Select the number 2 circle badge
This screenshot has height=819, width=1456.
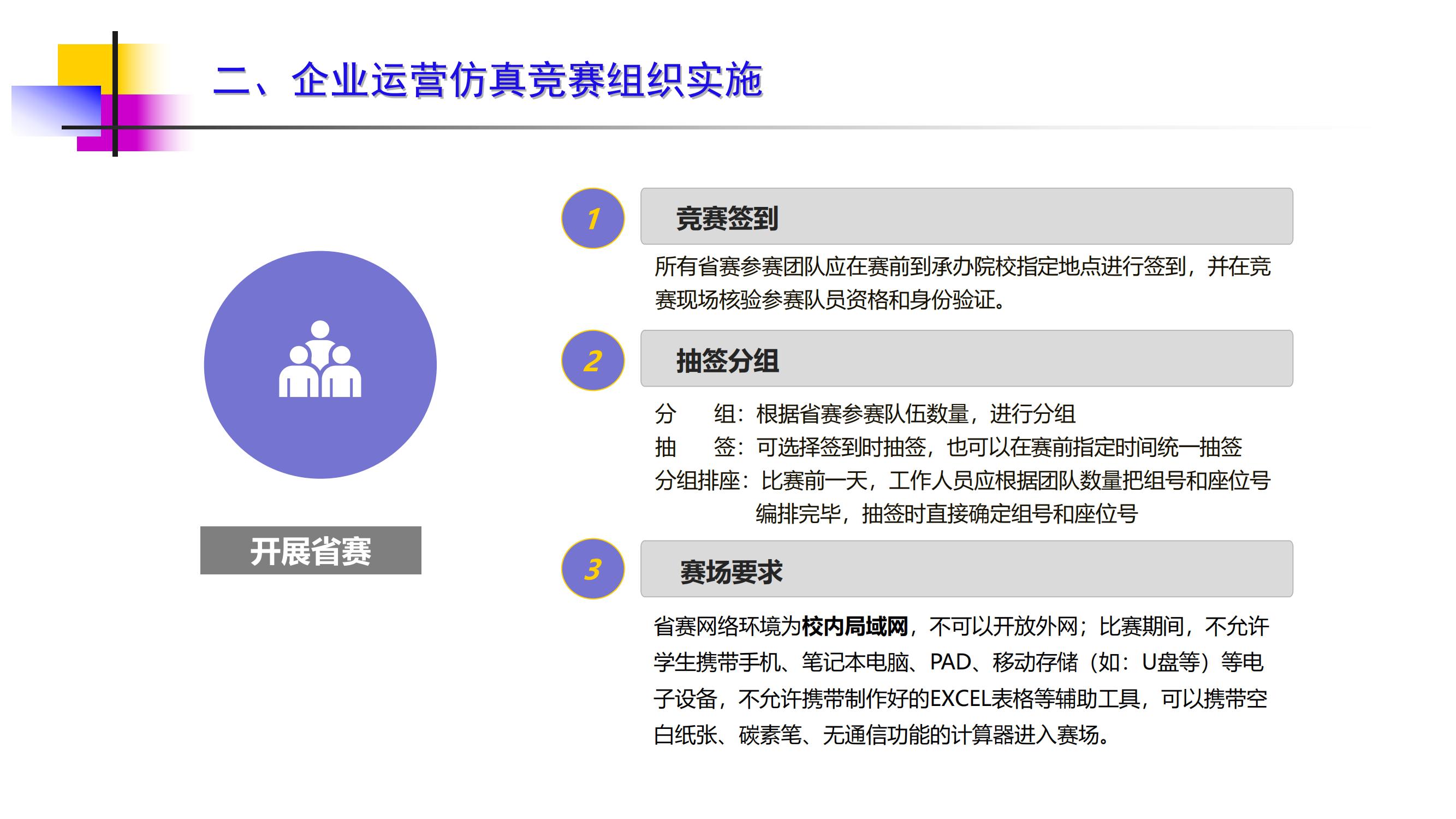592,360
